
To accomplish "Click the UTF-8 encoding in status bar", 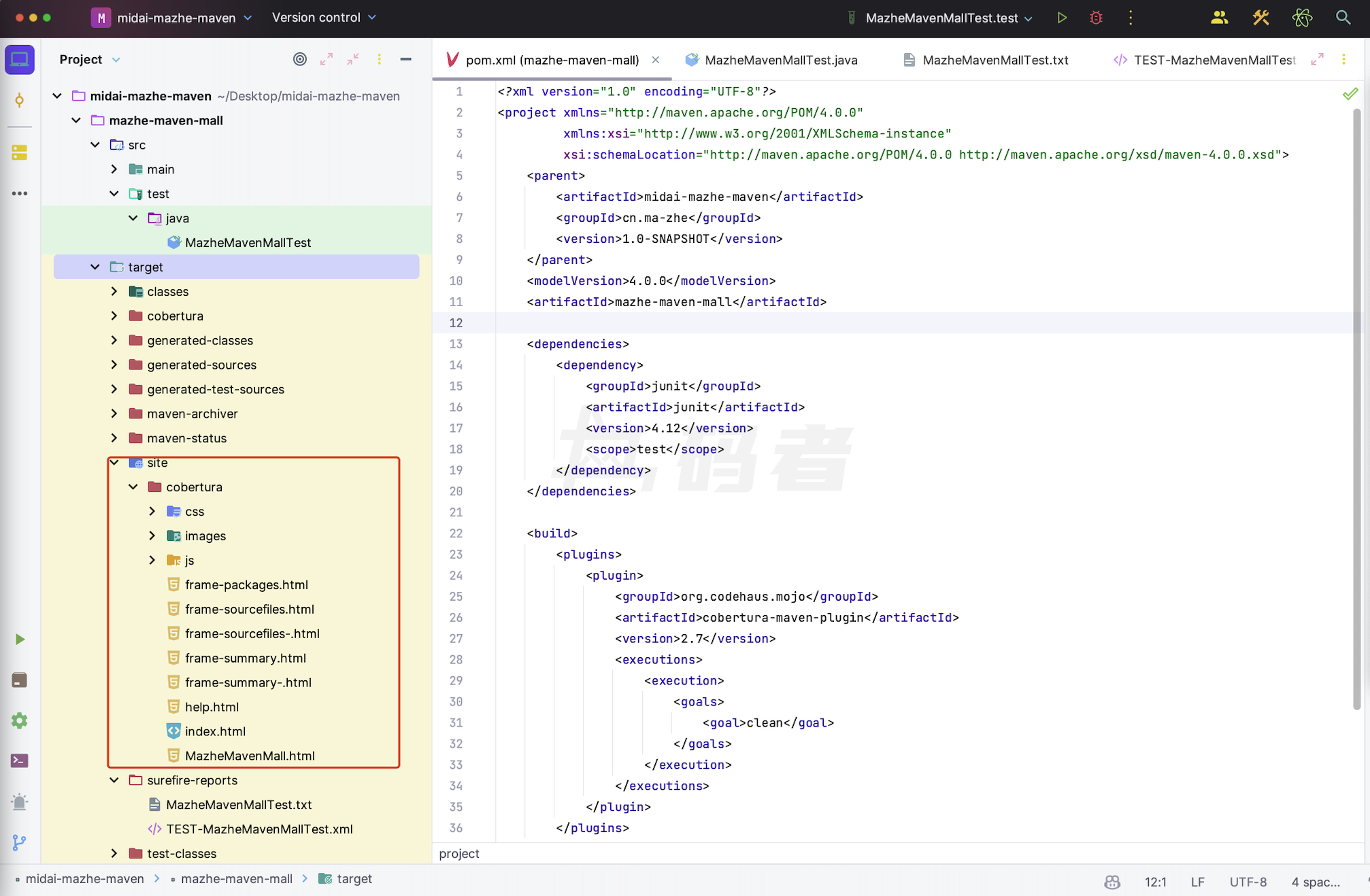I will click(x=1248, y=882).
